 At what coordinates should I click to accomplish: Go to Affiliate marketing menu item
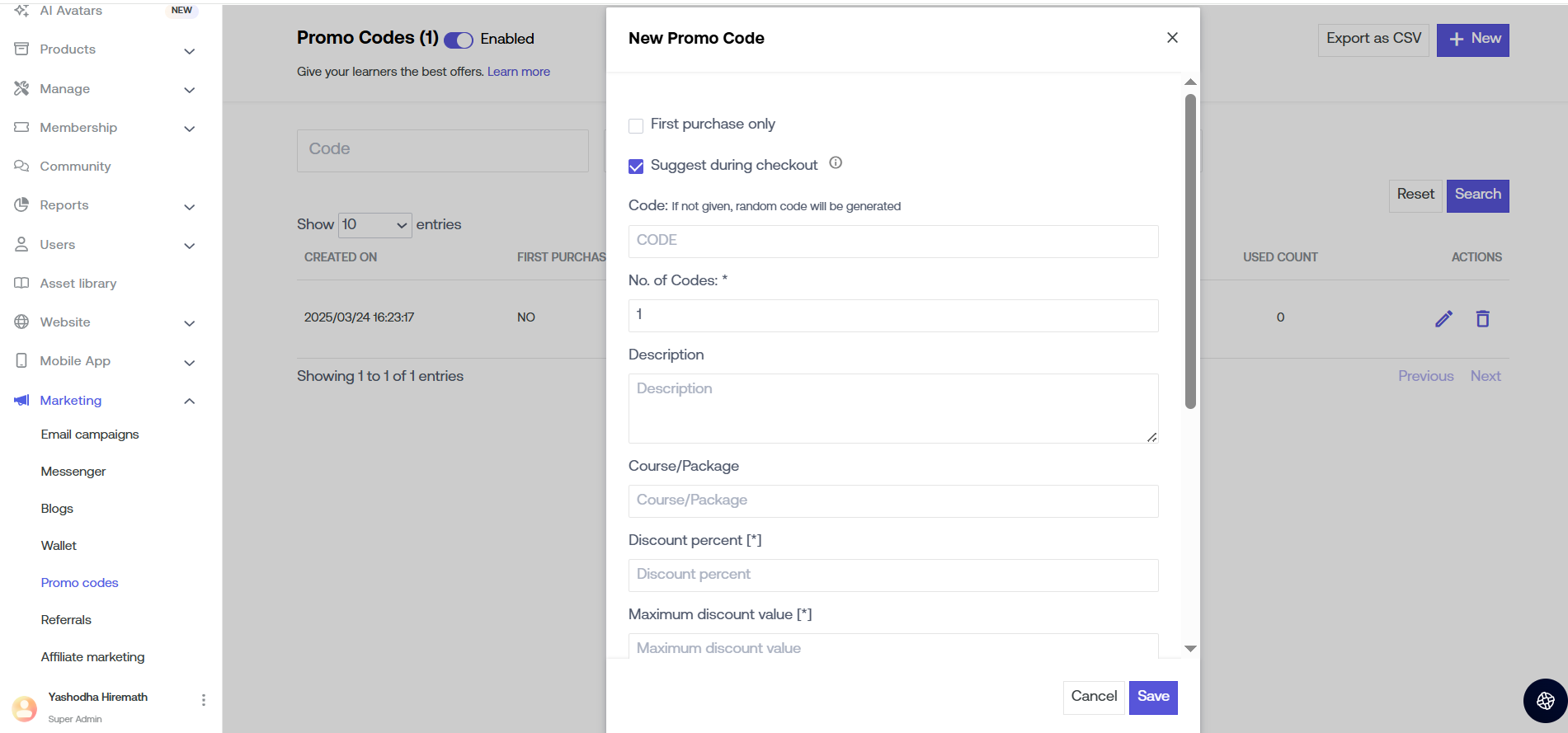pyautogui.click(x=92, y=657)
